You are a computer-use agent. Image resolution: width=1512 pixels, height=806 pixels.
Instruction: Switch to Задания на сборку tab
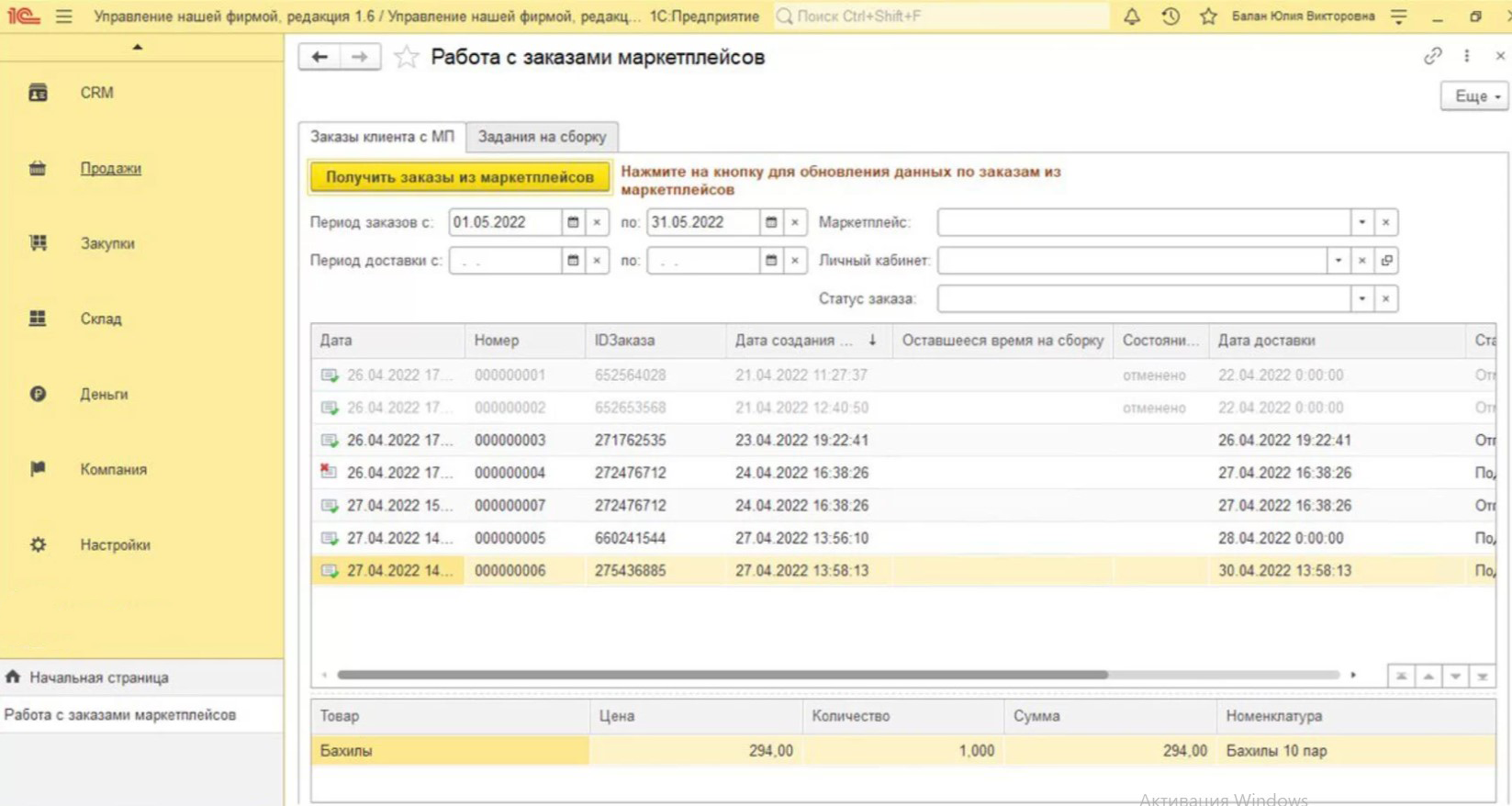click(542, 137)
